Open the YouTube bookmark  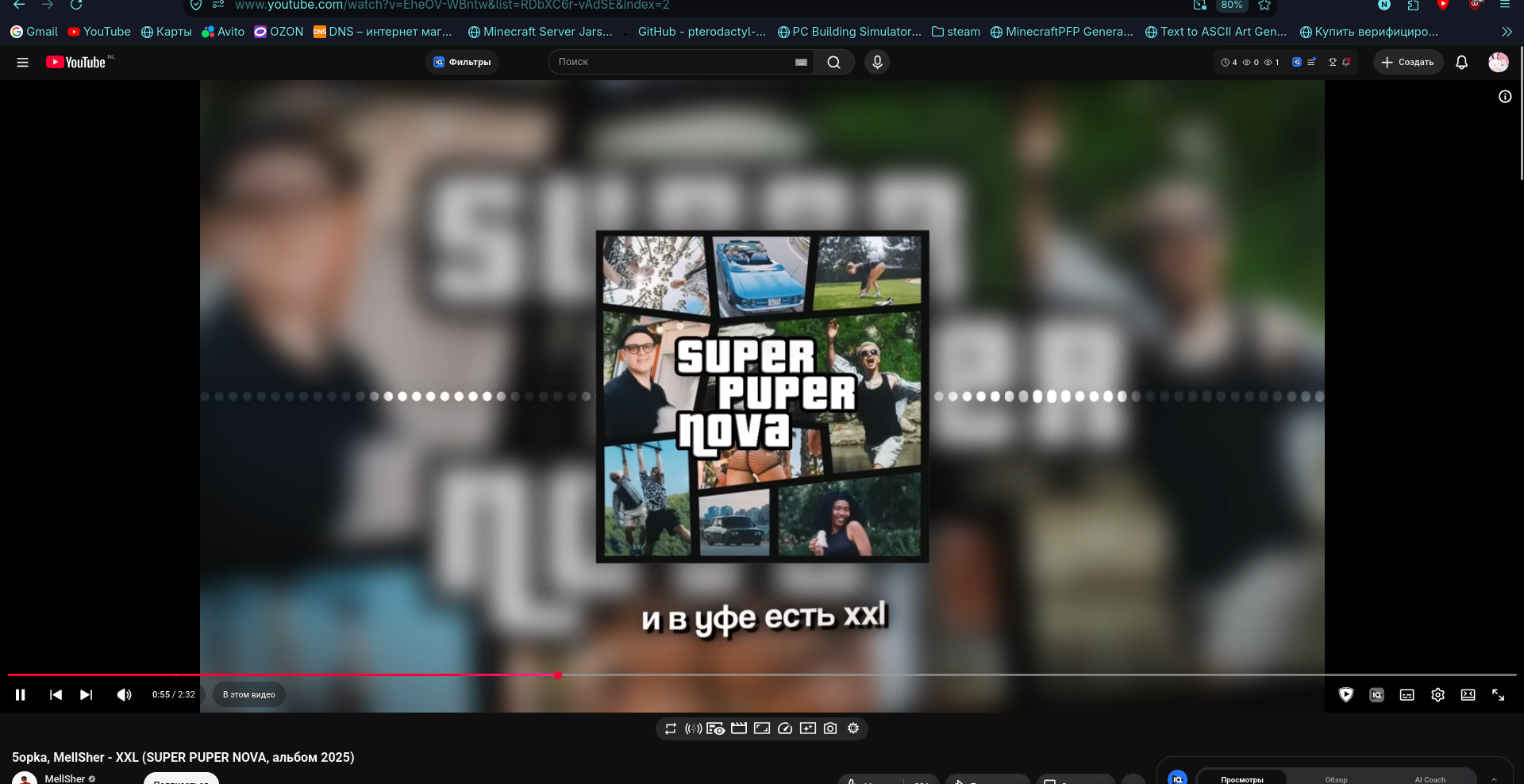click(99, 32)
